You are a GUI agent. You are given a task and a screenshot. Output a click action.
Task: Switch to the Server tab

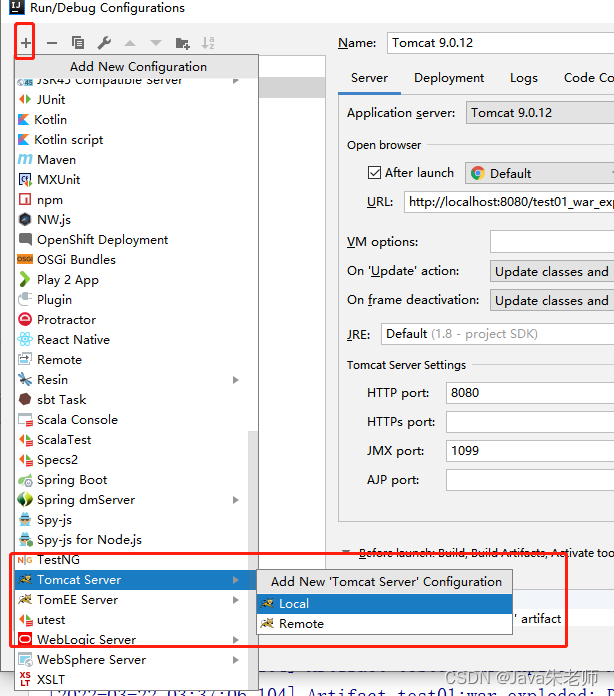(x=369, y=78)
